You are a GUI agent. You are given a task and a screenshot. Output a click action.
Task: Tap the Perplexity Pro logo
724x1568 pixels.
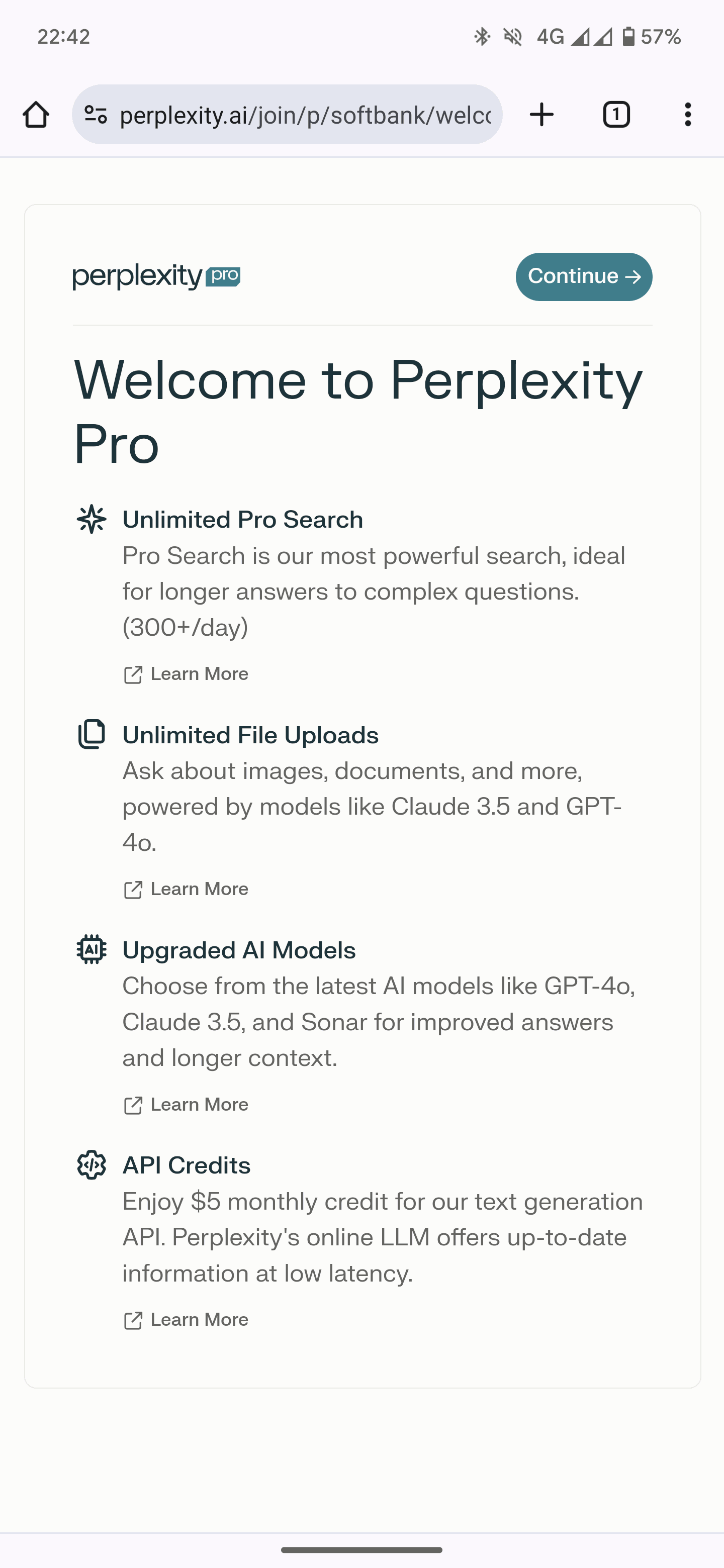click(x=156, y=277)
